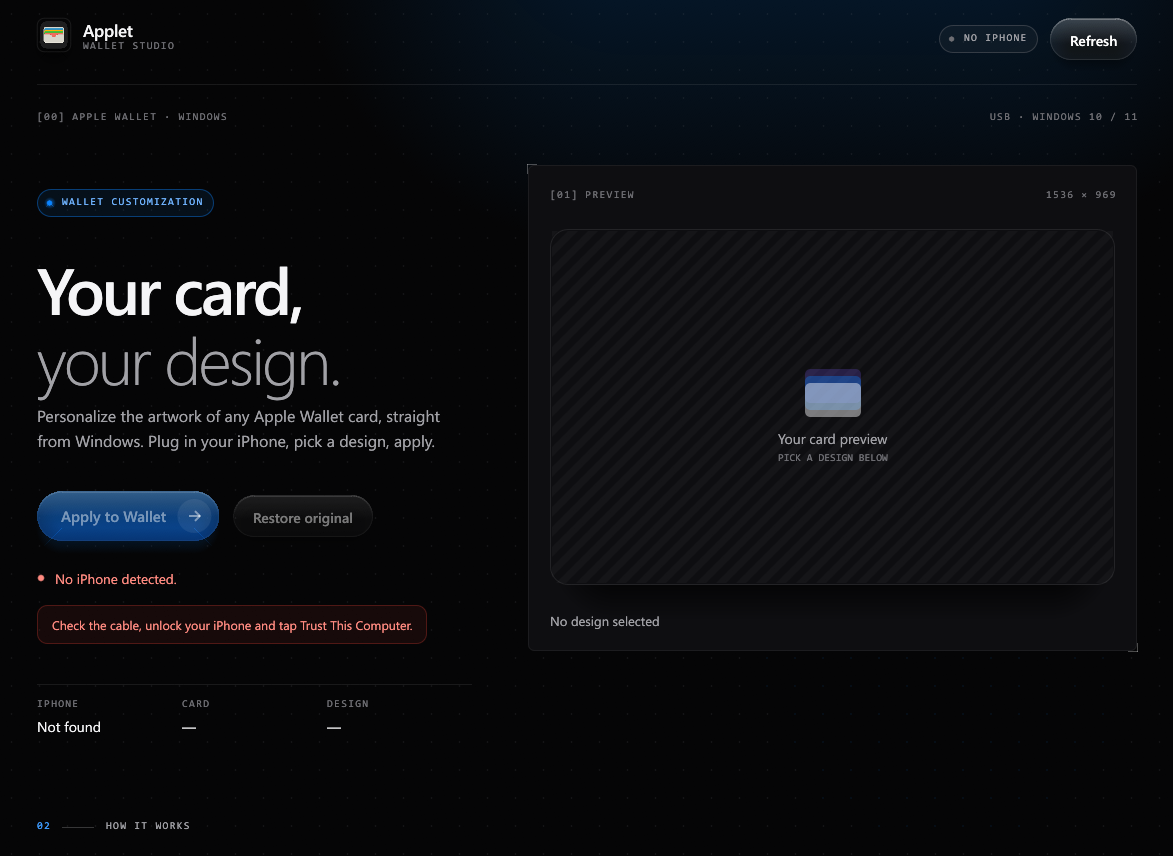Click the 'Check the cable' warning message
The image size is (1173, 856).
coord(232,625)
